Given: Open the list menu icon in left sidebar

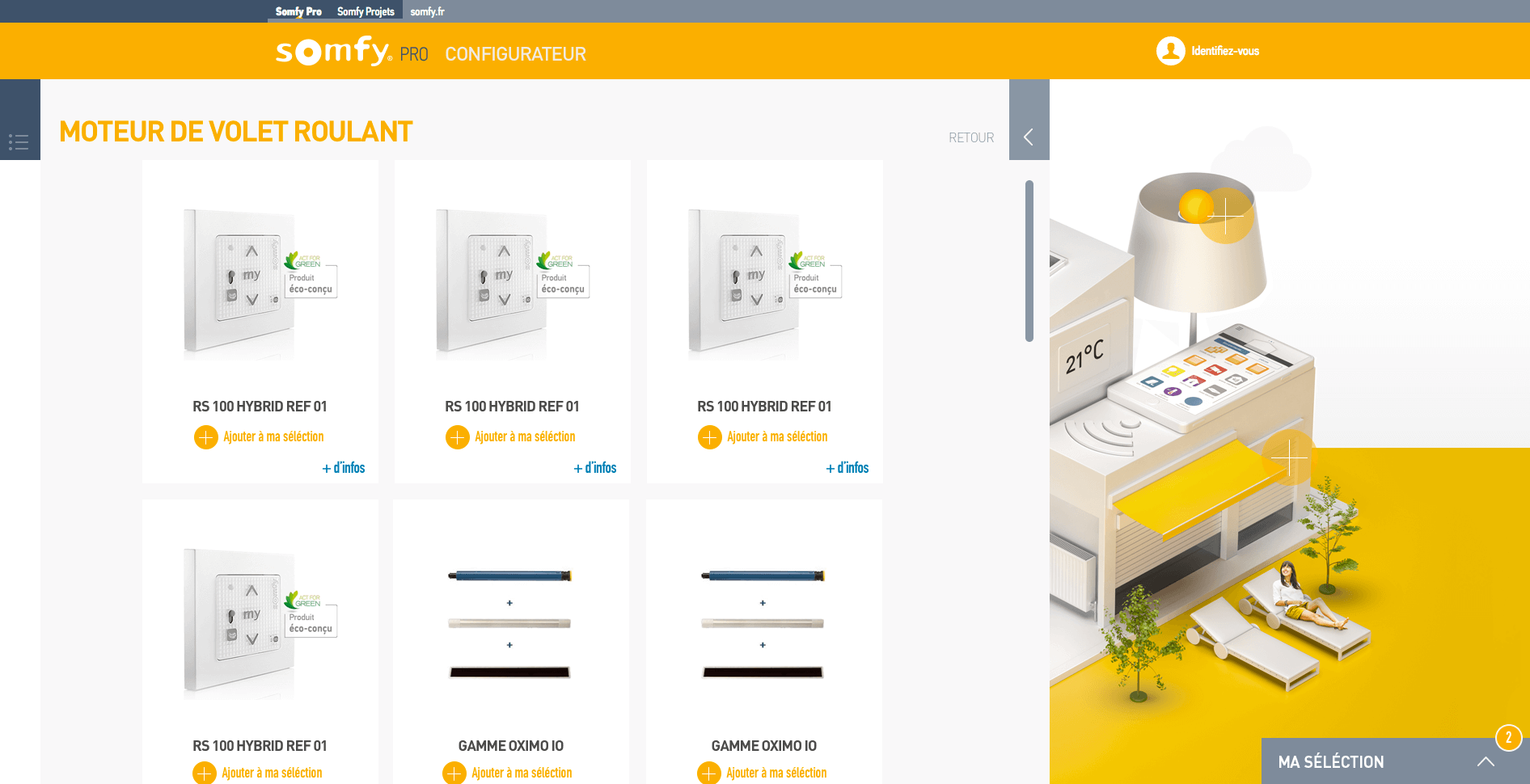Looking at the screenshot, I should [x=19, y=142].
